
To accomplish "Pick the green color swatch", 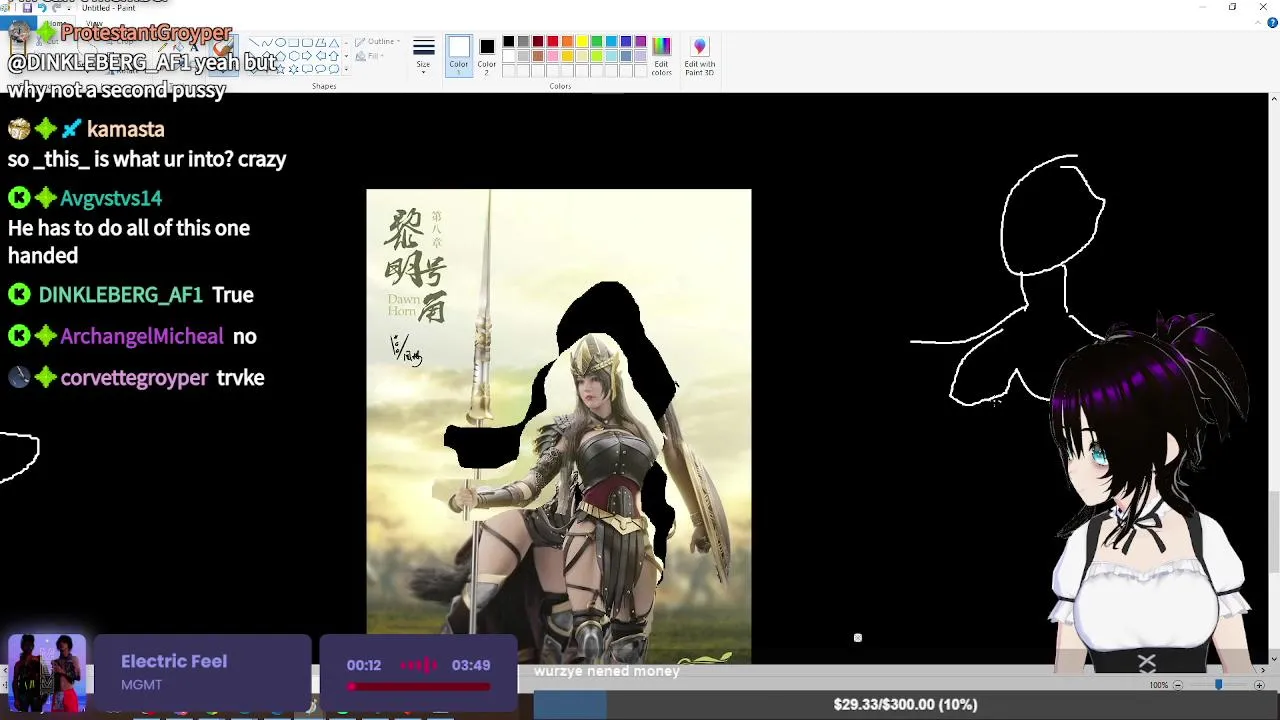I will [596, 41].
